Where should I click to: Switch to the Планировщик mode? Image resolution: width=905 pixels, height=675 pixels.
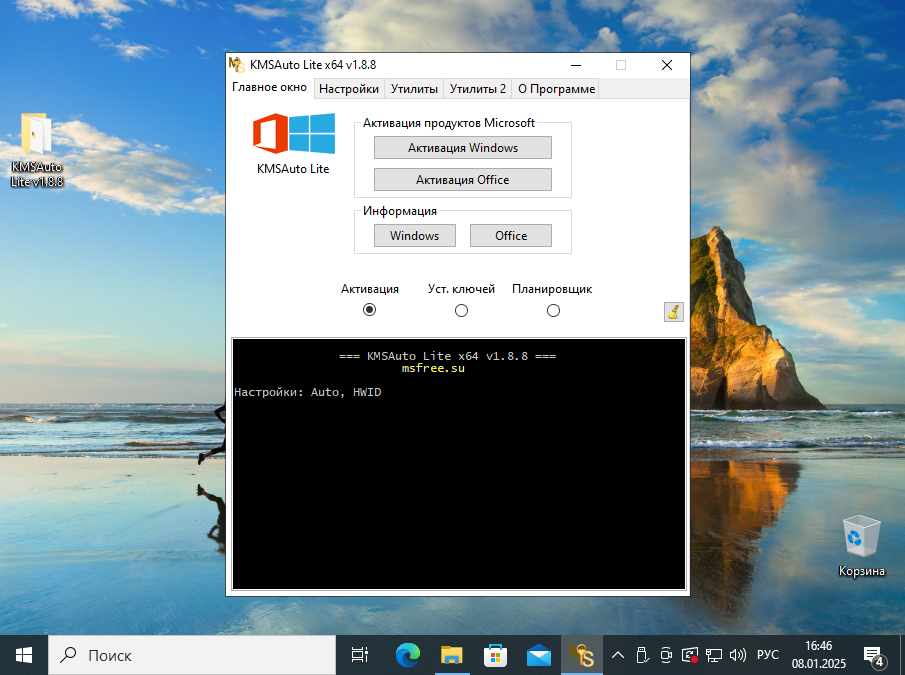tap(553, 310)
